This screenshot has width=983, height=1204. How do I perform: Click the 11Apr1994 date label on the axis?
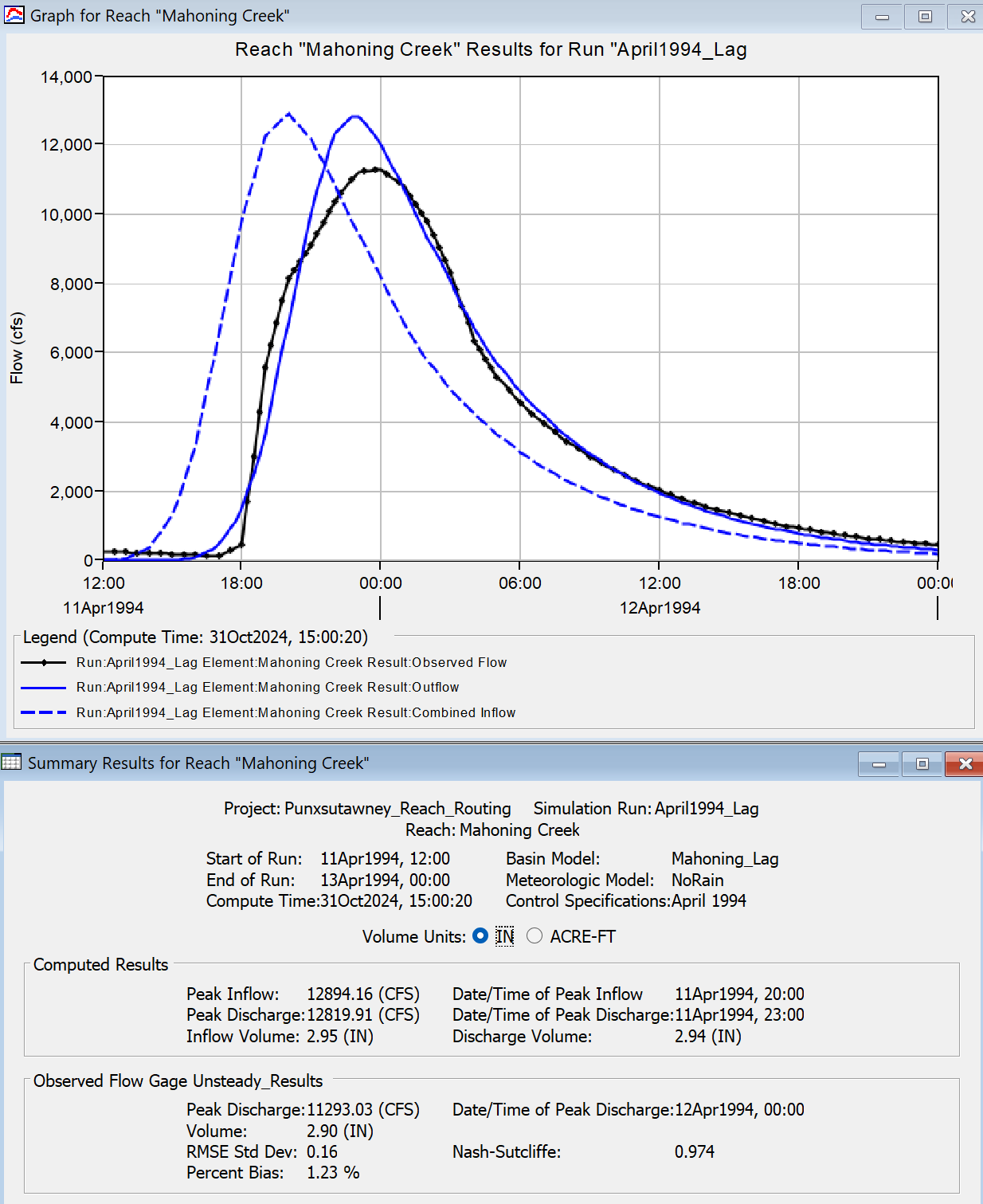[104, 608]
